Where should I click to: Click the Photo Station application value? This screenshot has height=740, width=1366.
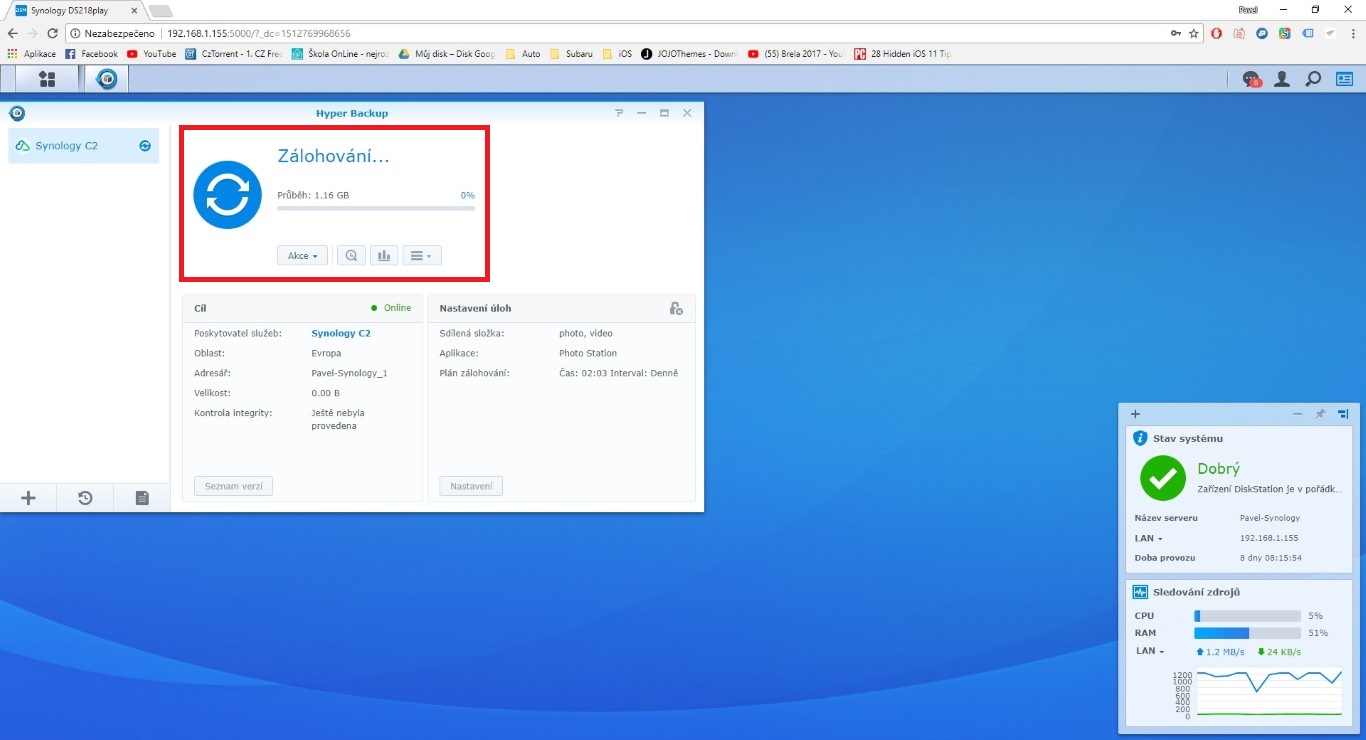(x=588, y=353)
